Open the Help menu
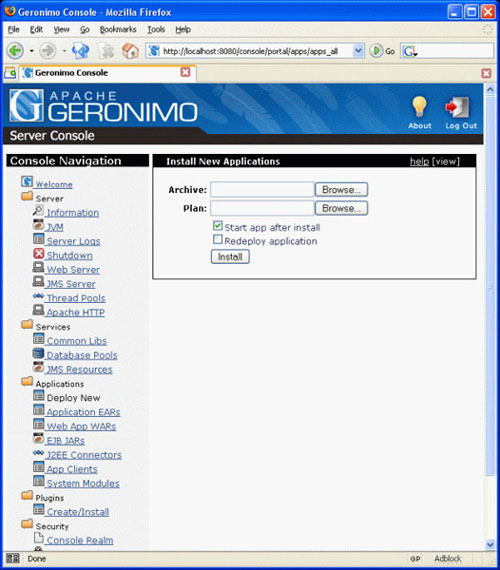The width and height of the screenshot is (500, 570). click(183, 29)
